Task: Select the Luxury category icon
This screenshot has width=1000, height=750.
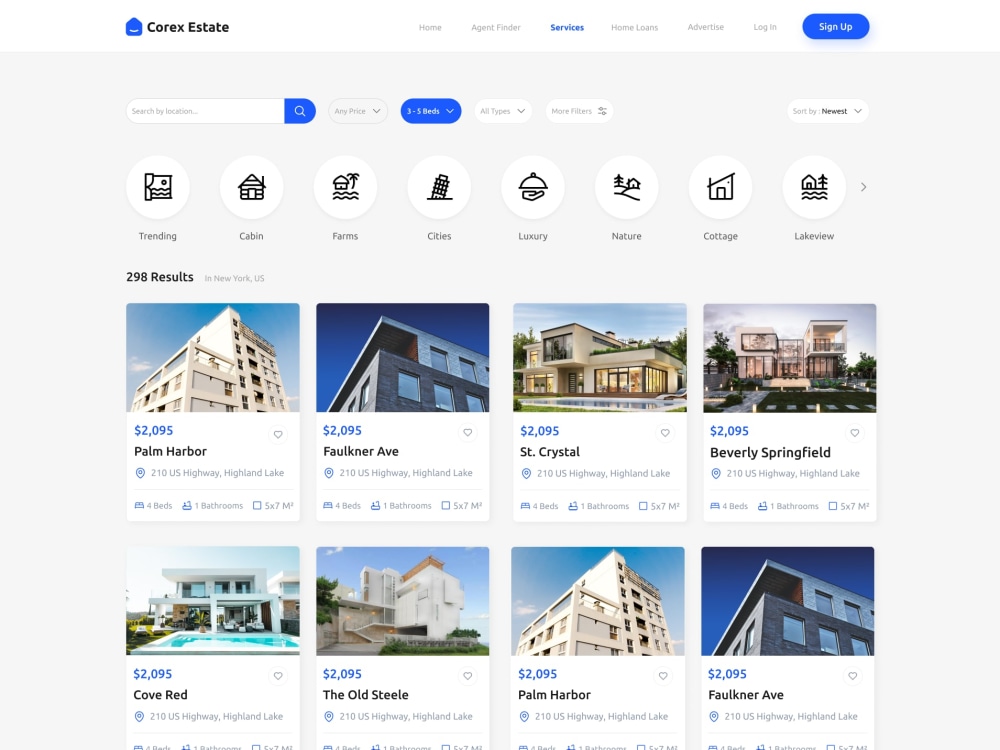Action: (x=533, y=187)
